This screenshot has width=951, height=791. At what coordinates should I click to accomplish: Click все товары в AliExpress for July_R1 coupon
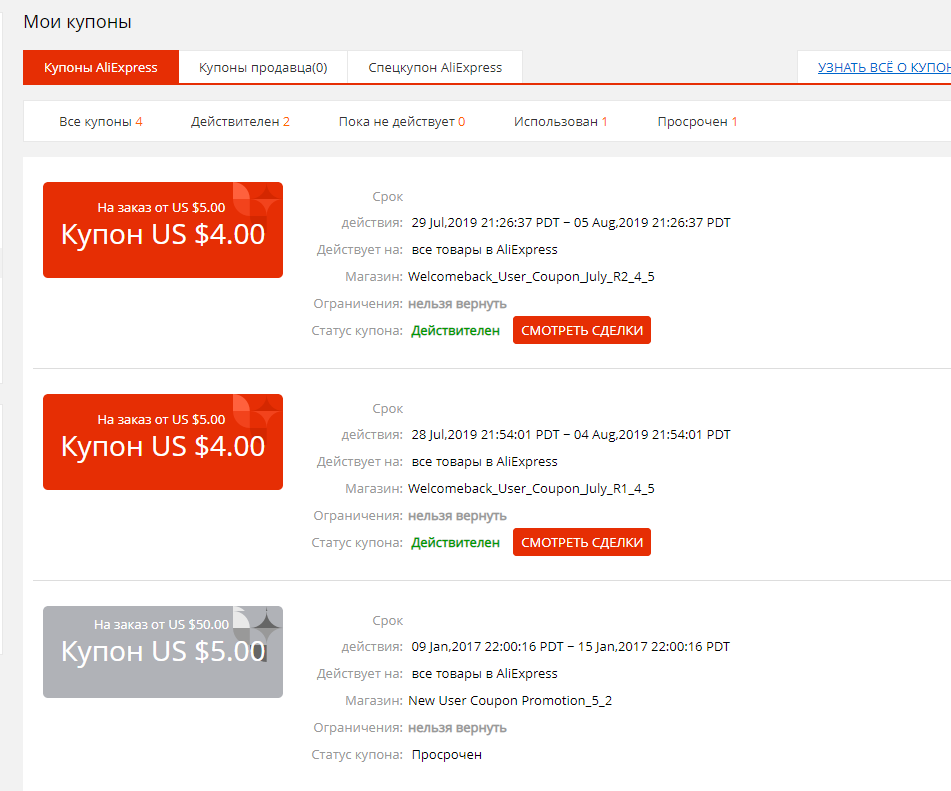[x=484, y=462]
